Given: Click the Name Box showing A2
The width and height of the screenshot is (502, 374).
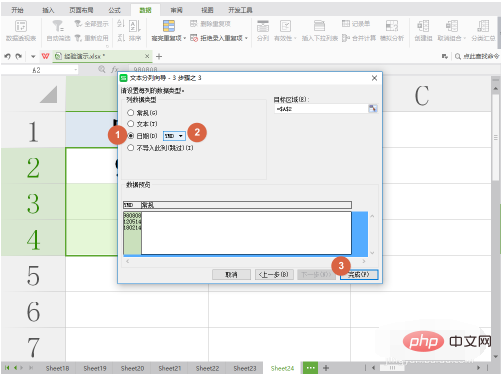Looking at the screenshot, I should tap(37, 70).
